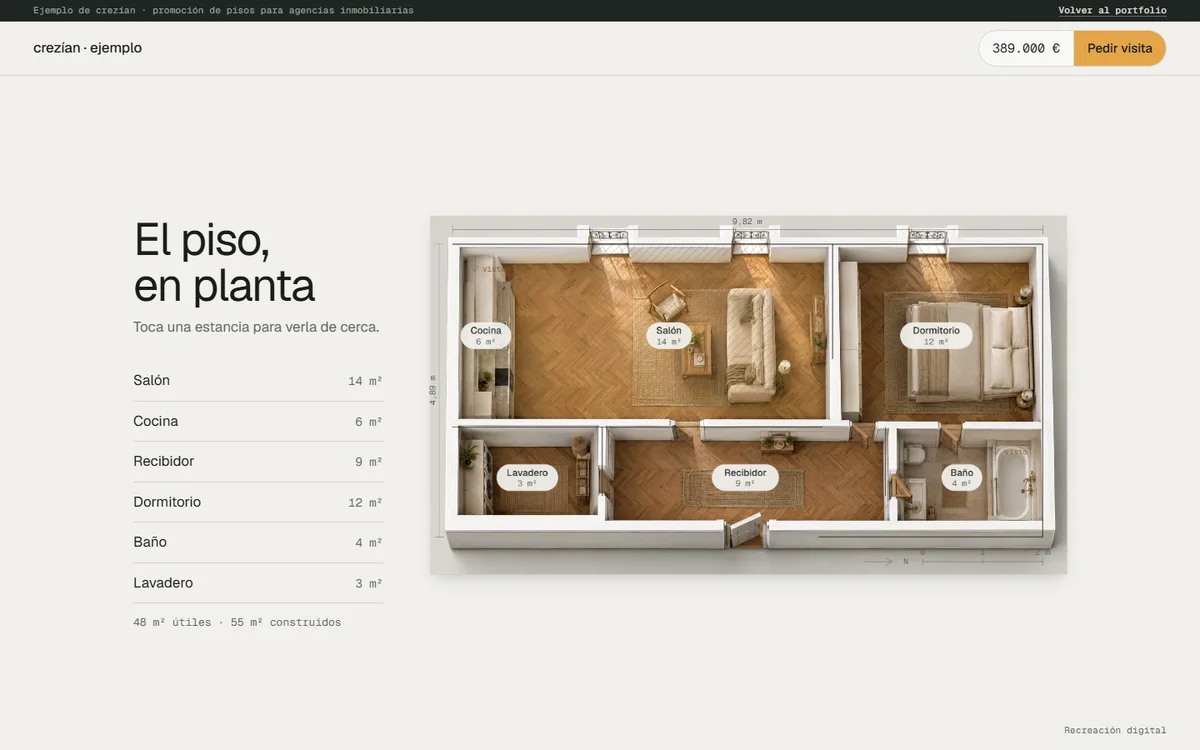Image resolution: width=1200 pixels, height=750 pixels.
Task: Tap the Salón label on the floor plan
Action: (669, 335)
